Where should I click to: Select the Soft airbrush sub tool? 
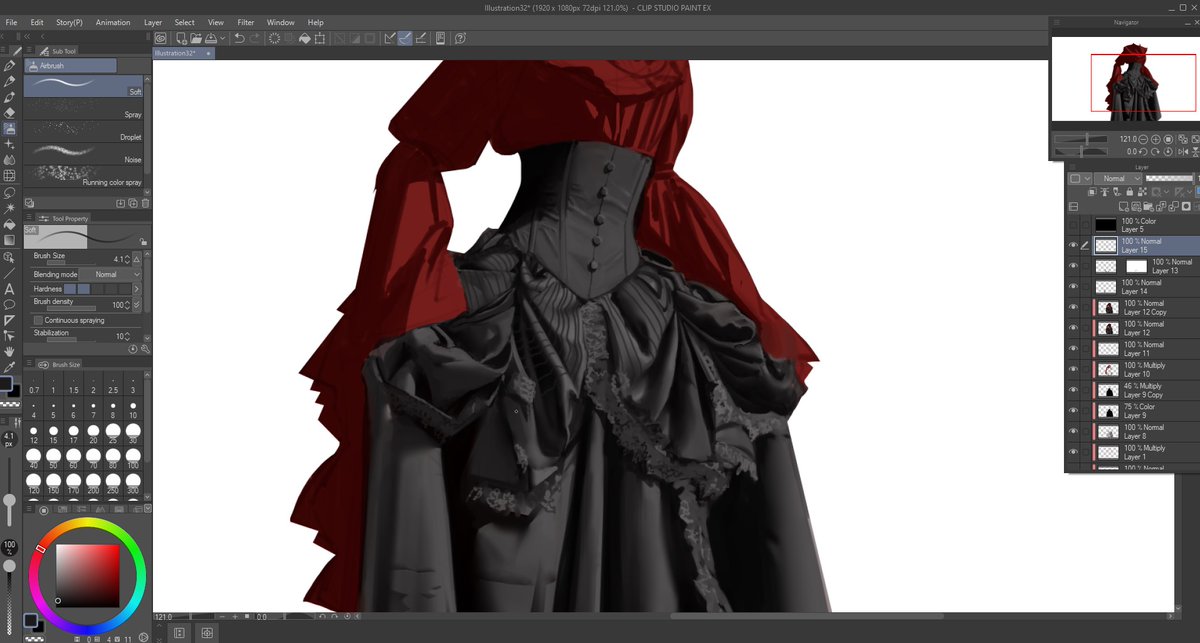[x=84, y=84]
